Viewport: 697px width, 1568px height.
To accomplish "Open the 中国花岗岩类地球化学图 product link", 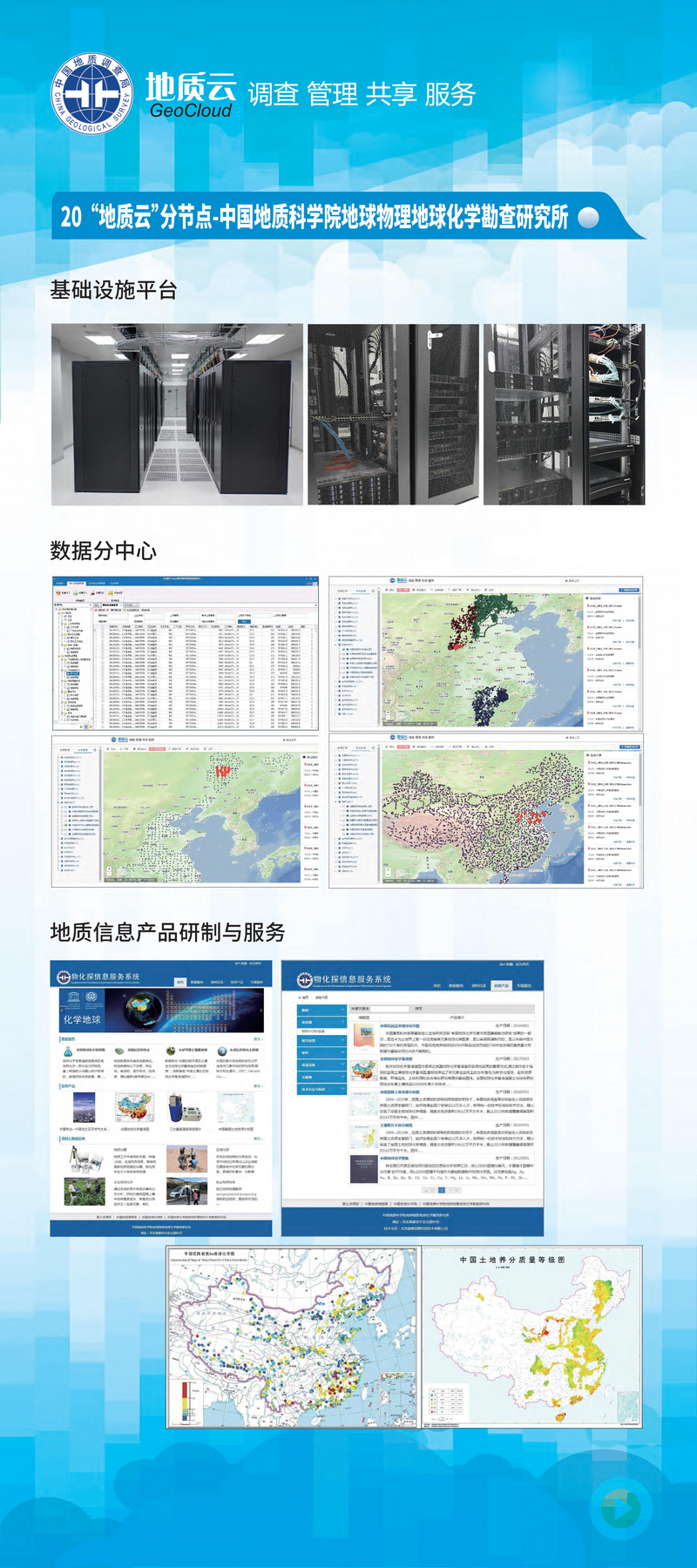I will tap(400, 1025).
